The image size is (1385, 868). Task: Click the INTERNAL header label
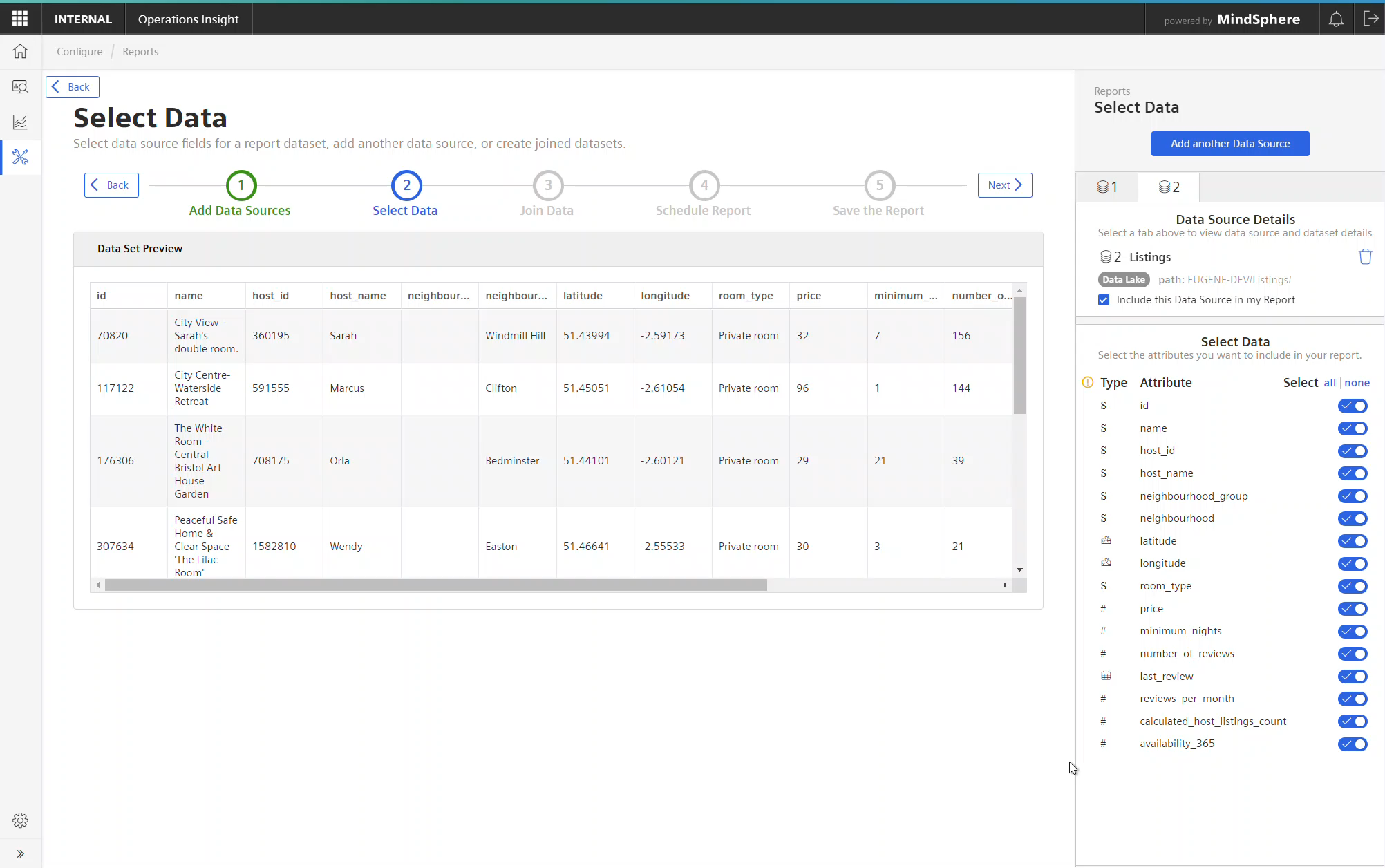coord(83,19)
